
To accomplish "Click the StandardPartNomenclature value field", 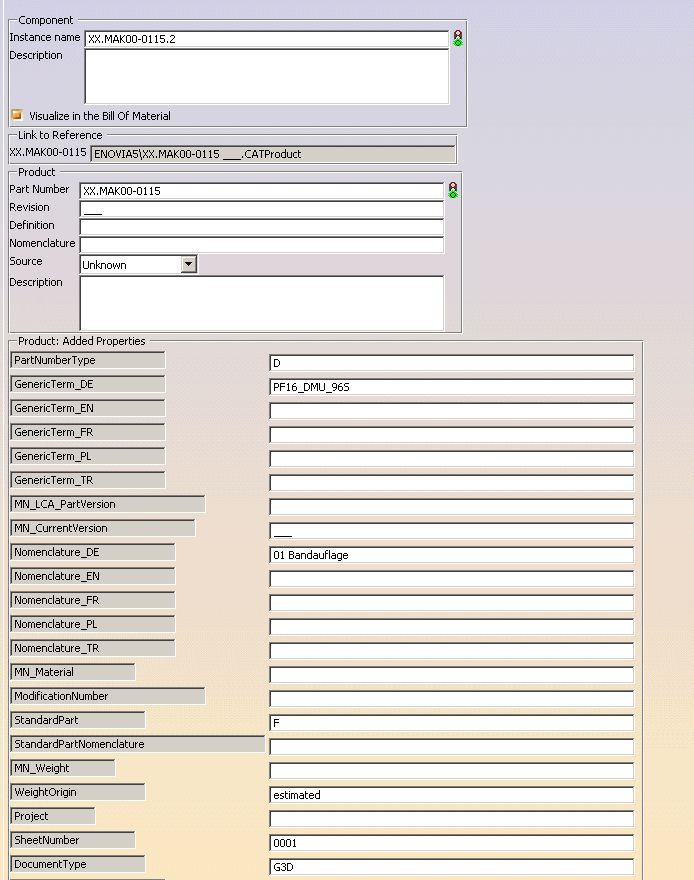I will click(452, 747).
